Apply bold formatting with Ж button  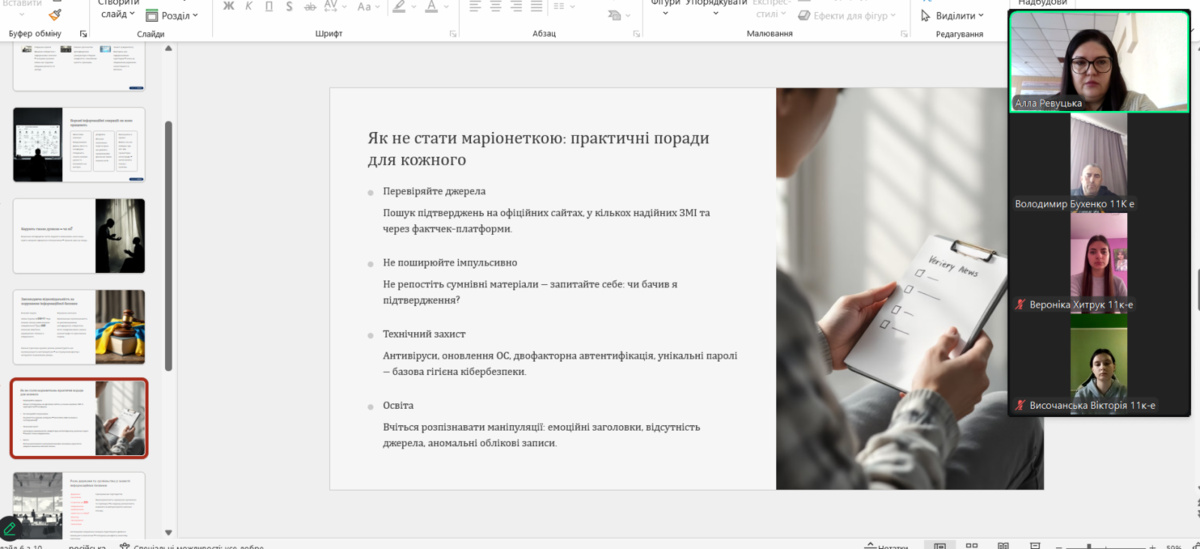coord(228,7)
